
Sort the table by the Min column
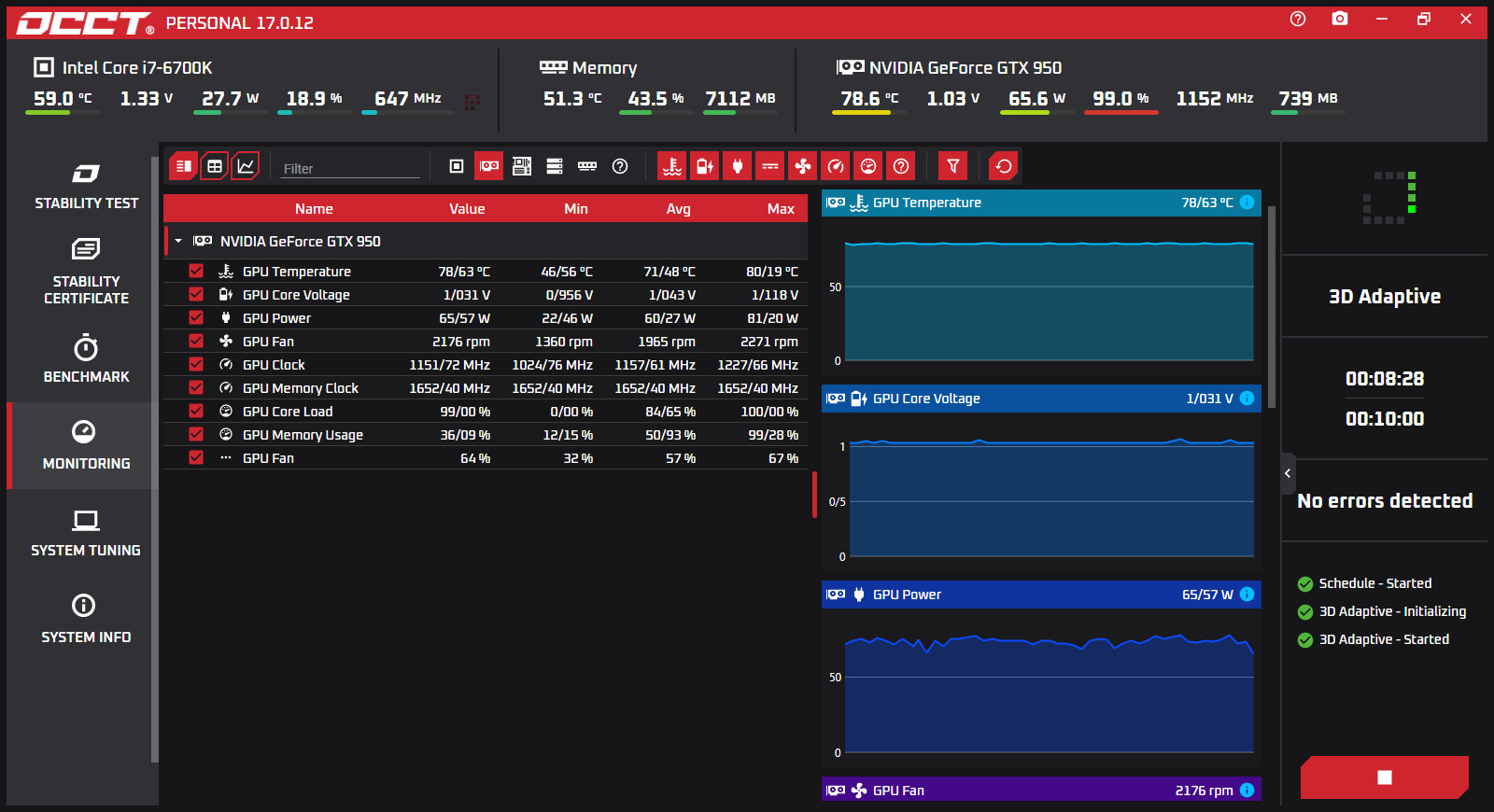pyautogui.click(x=576, y=209)
